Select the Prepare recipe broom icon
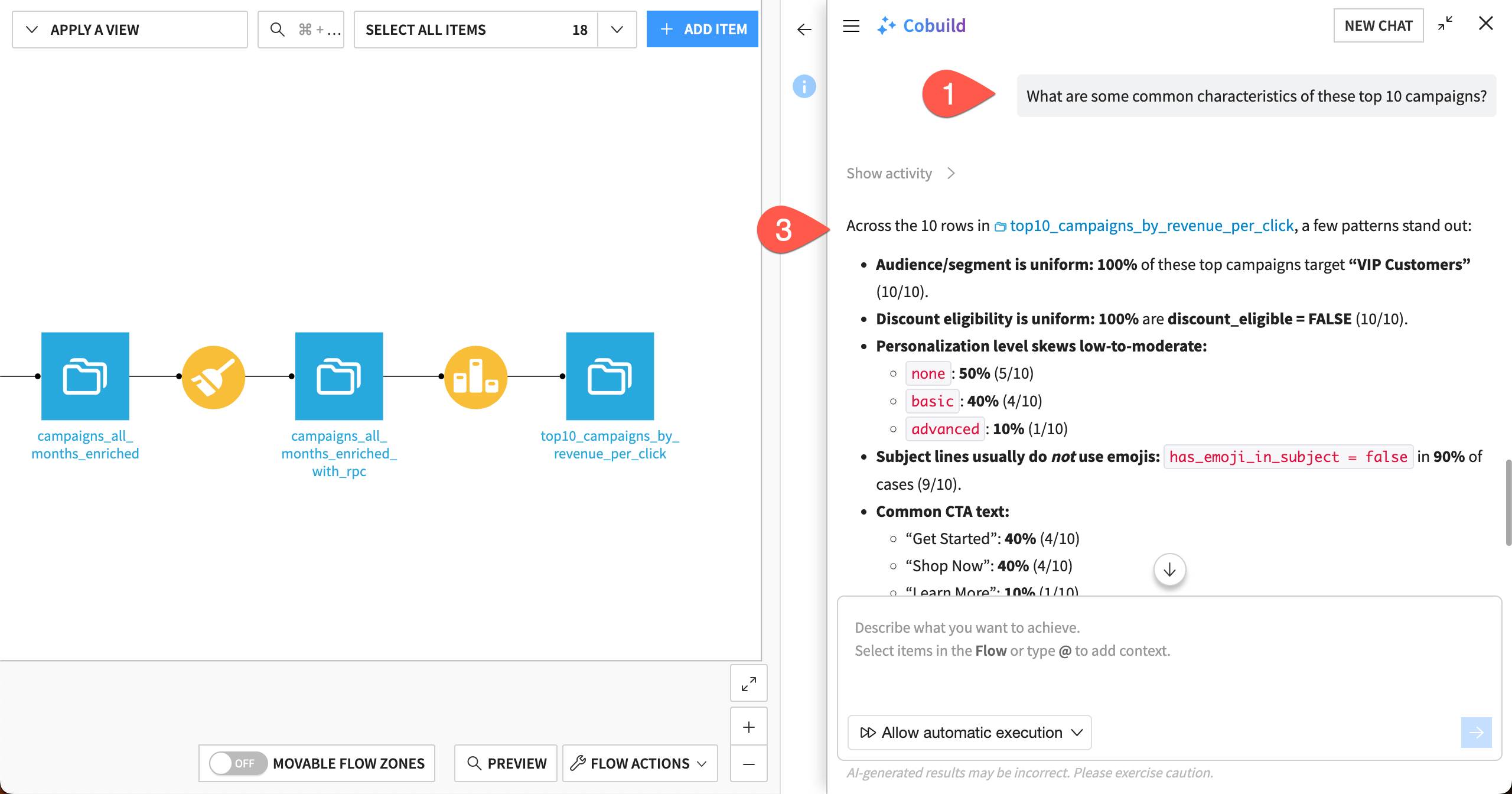This screenshot has height=794, width=1512. point(213,377)
